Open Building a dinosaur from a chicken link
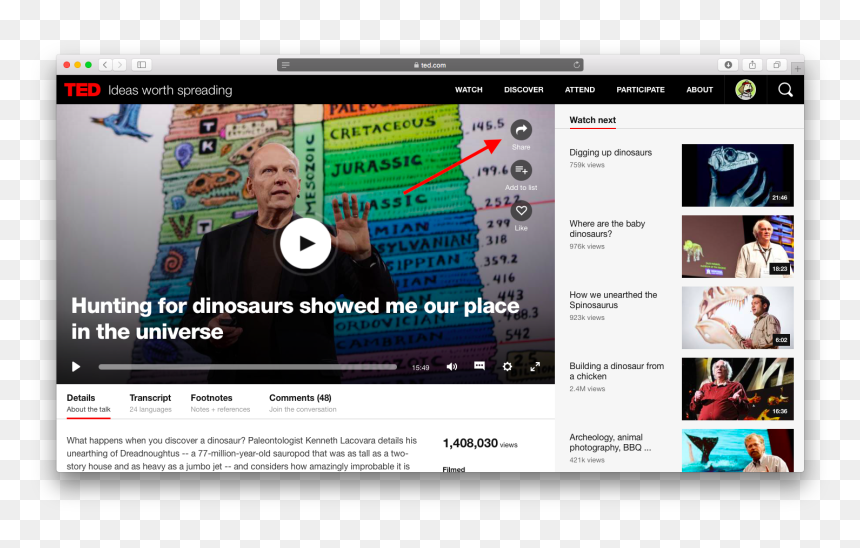The height and width of the screenshot is (548, 860). (x=616, y=371)
